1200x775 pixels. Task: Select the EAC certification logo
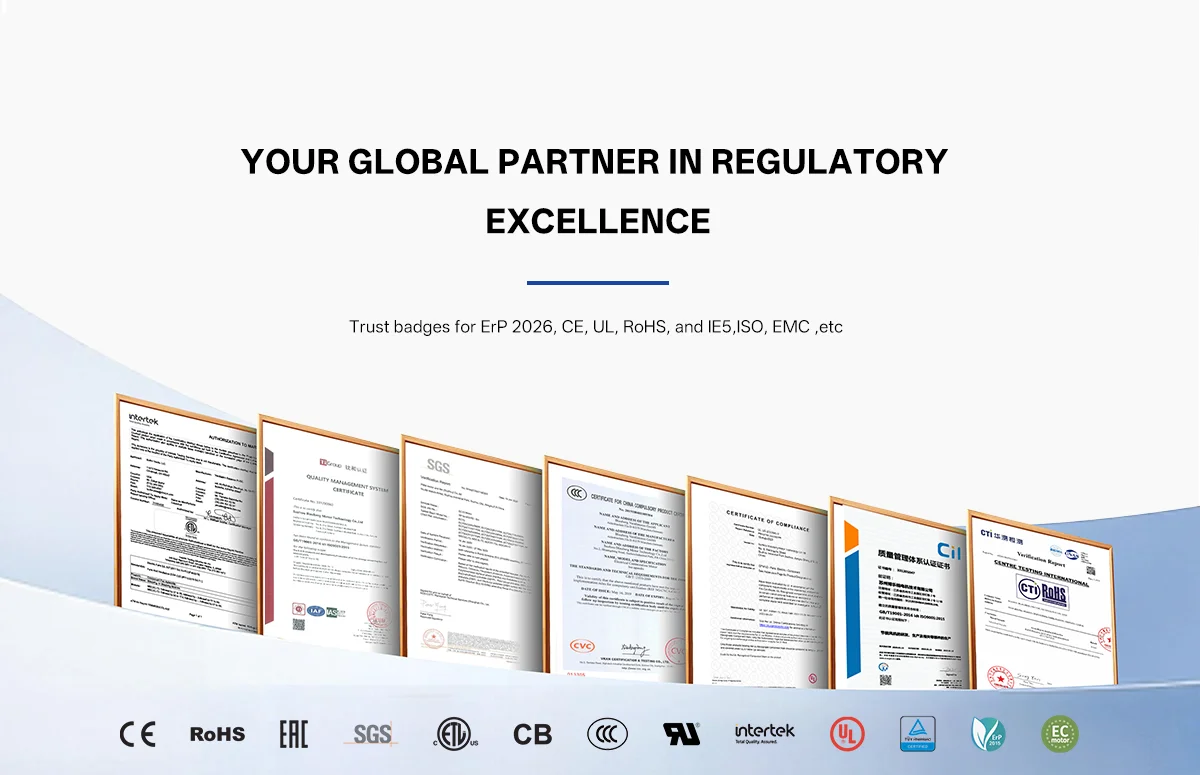293,734
